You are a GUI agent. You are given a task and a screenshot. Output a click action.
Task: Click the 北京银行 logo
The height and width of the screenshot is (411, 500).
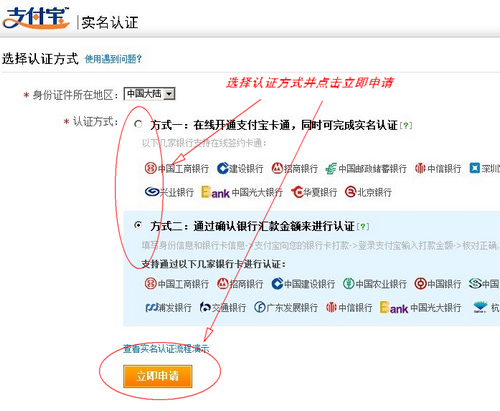click(351, 192)
